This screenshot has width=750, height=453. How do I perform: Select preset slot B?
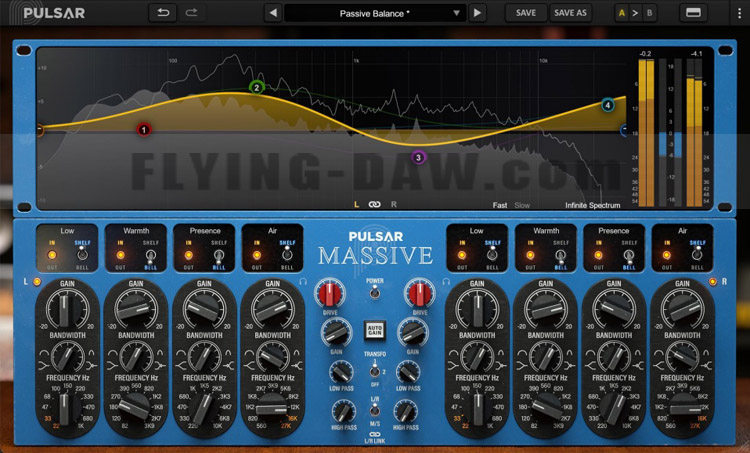pos(649,13)
